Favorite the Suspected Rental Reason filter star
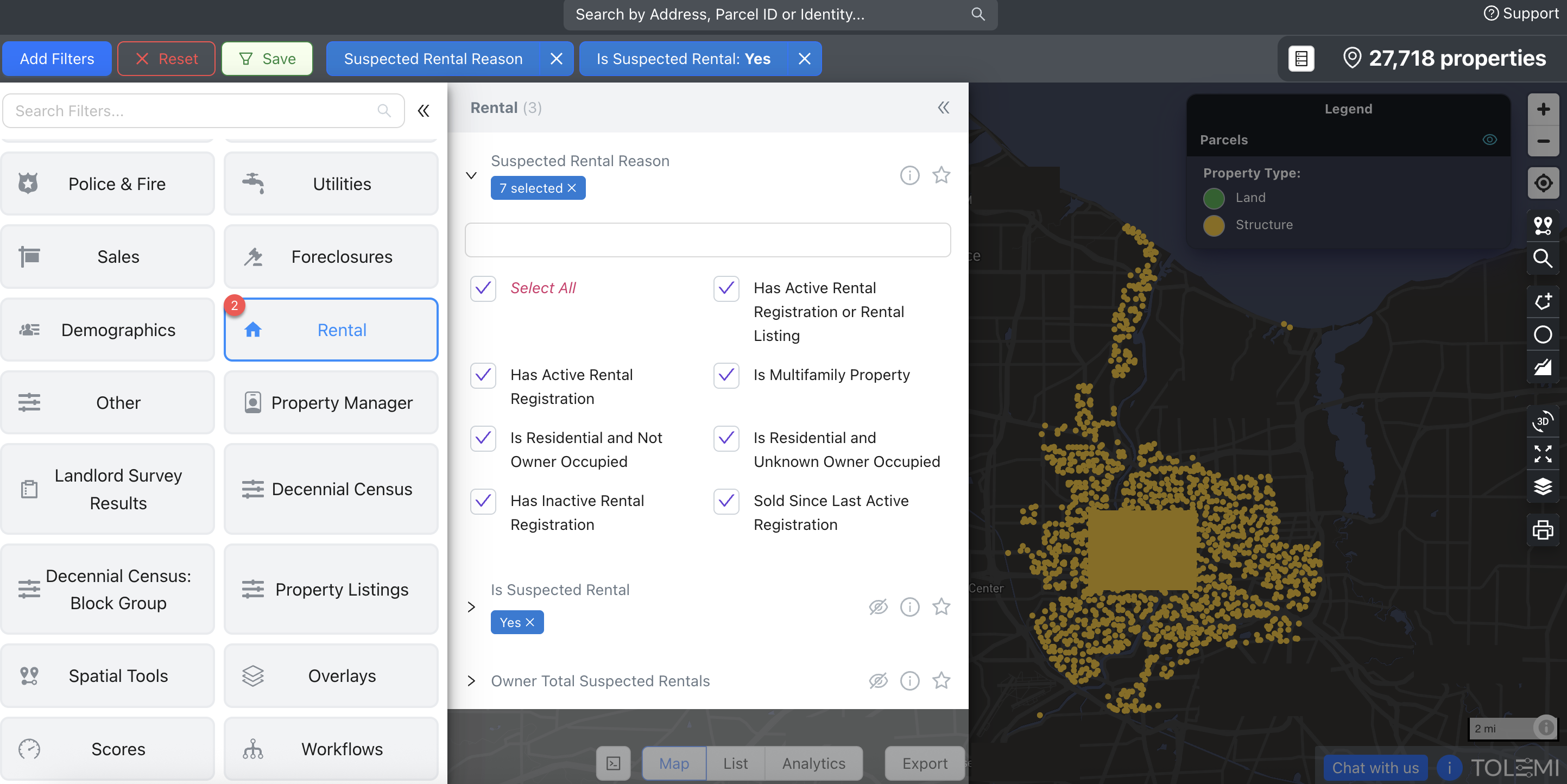This screenshot has height=784, width=1567. (941, 175)
